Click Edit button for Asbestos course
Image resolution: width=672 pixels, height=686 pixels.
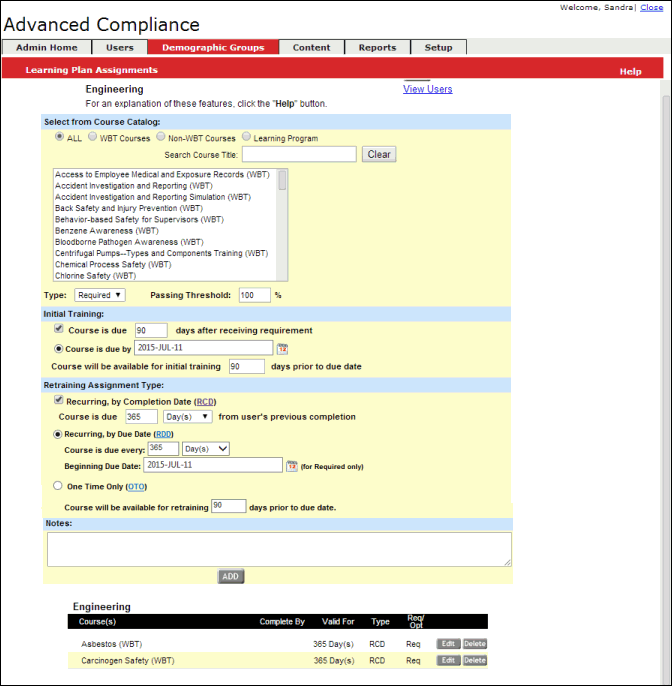[x=449, y=644]
